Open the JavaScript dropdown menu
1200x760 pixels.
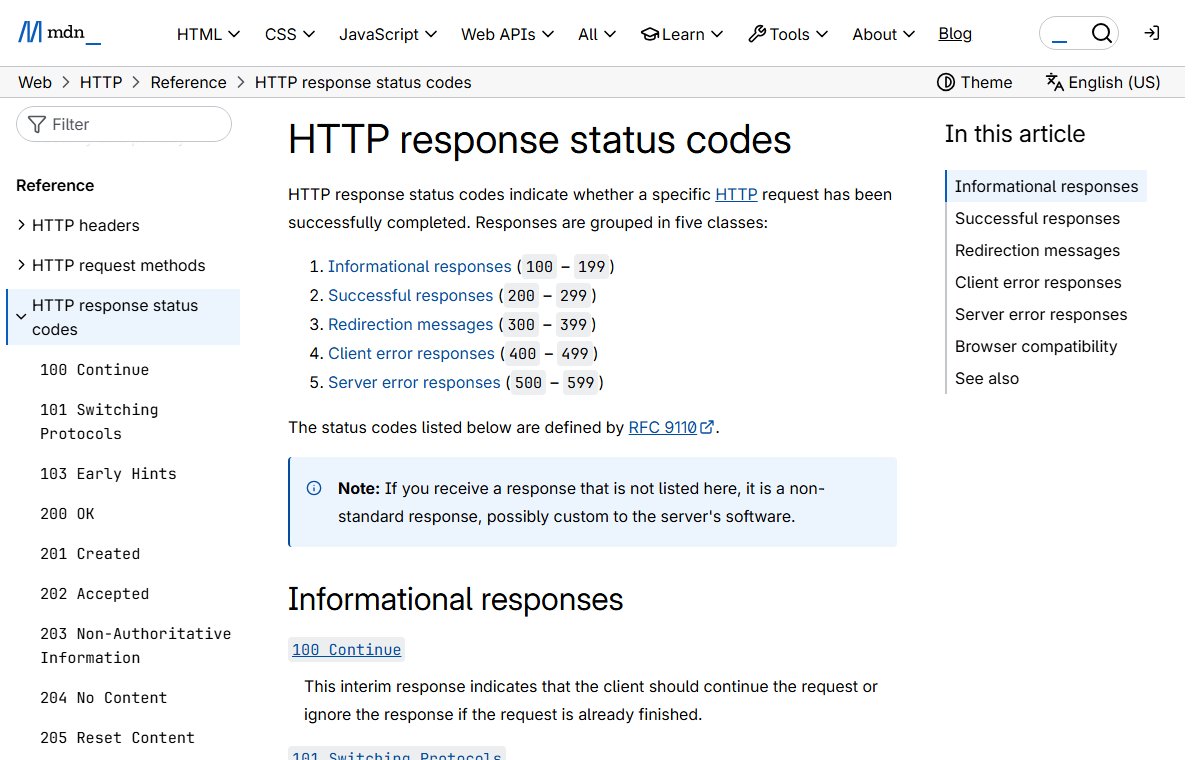388,34
